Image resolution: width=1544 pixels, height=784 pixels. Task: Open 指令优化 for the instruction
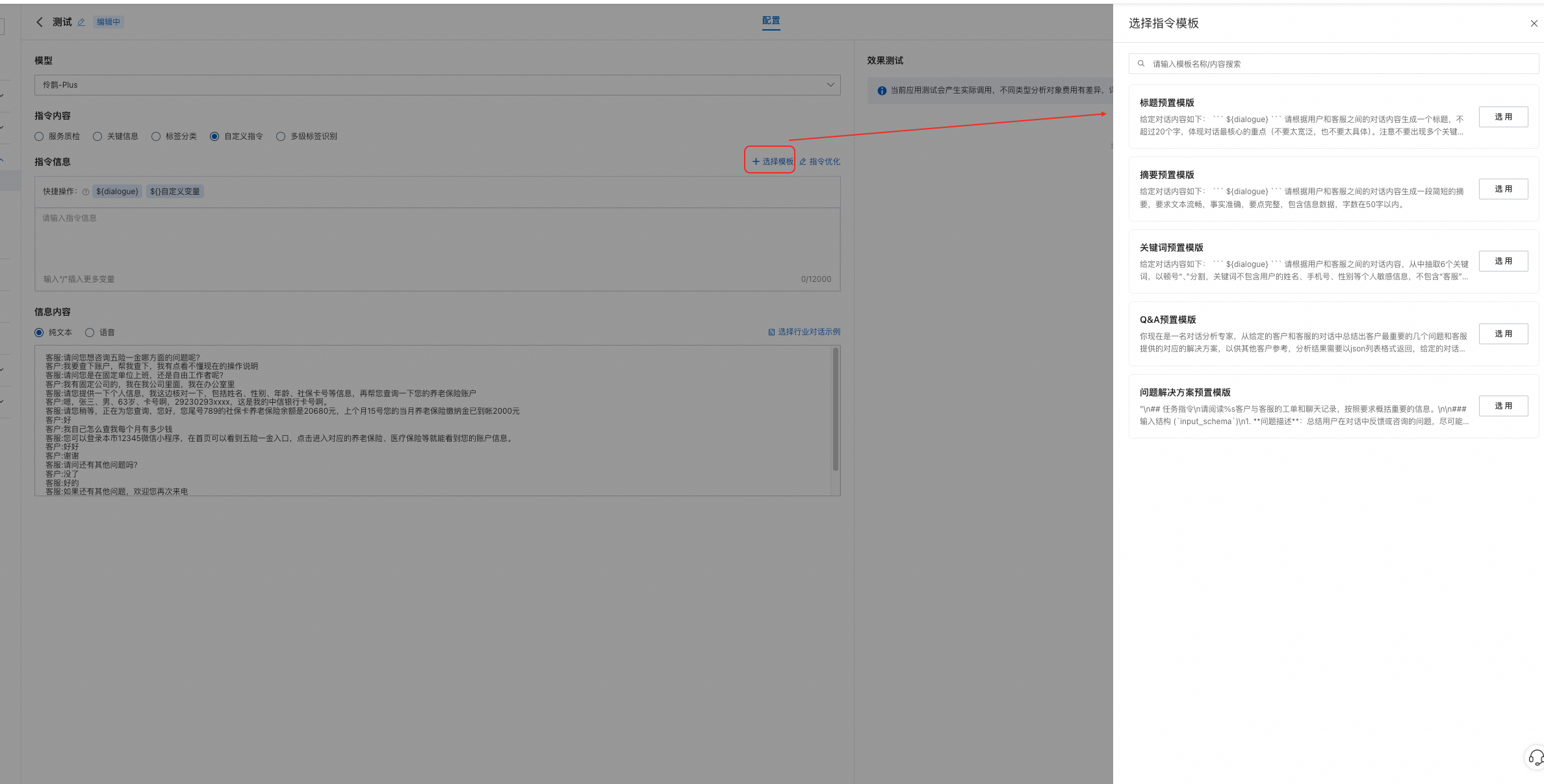(x=819, y=162)
